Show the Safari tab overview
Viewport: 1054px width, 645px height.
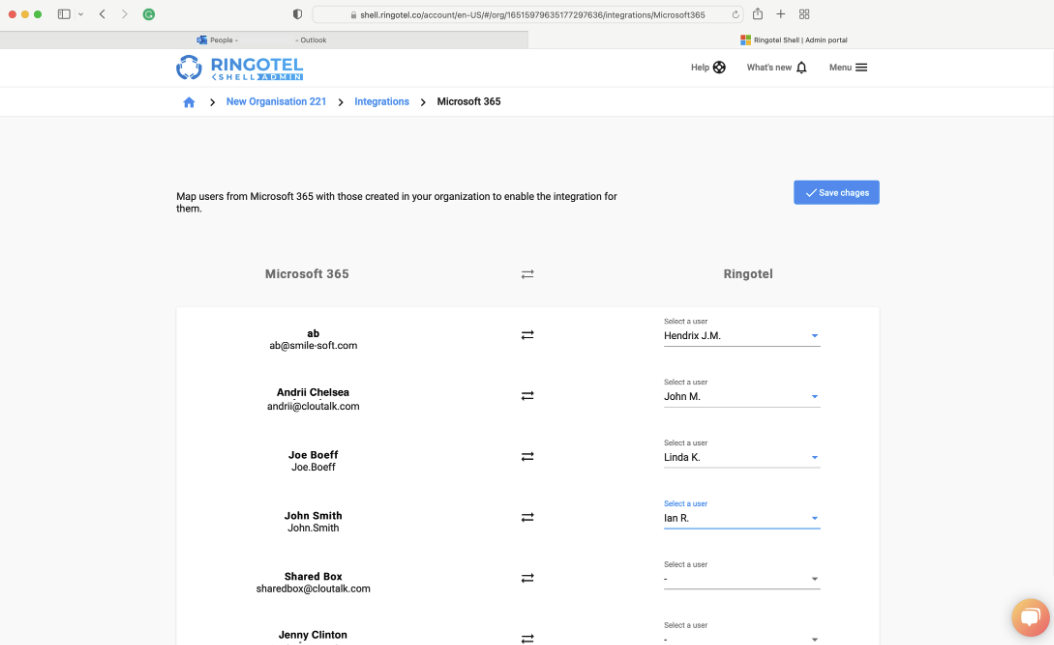804,14
